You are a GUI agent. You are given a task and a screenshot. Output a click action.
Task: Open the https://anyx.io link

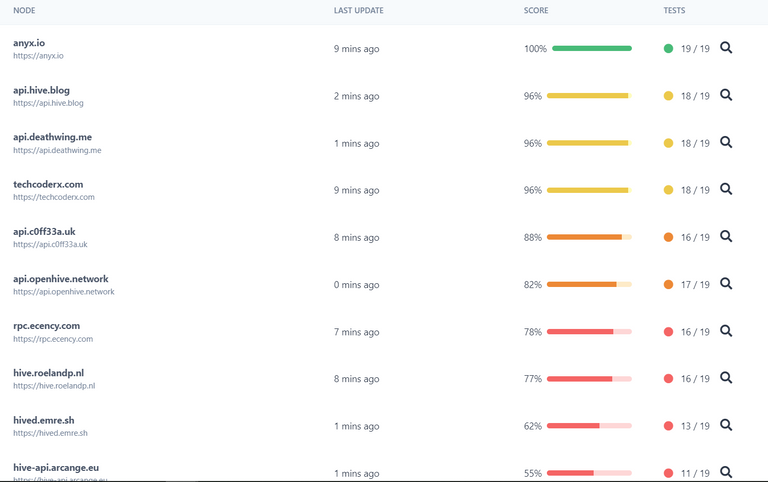(38, 56)
